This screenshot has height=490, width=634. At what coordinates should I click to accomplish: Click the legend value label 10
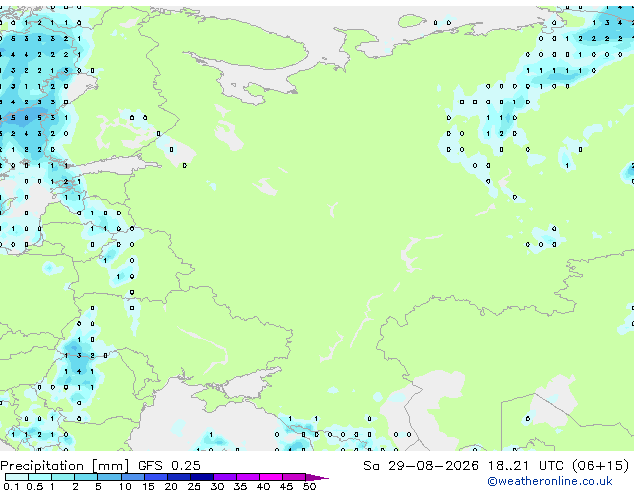pos(125,486)
